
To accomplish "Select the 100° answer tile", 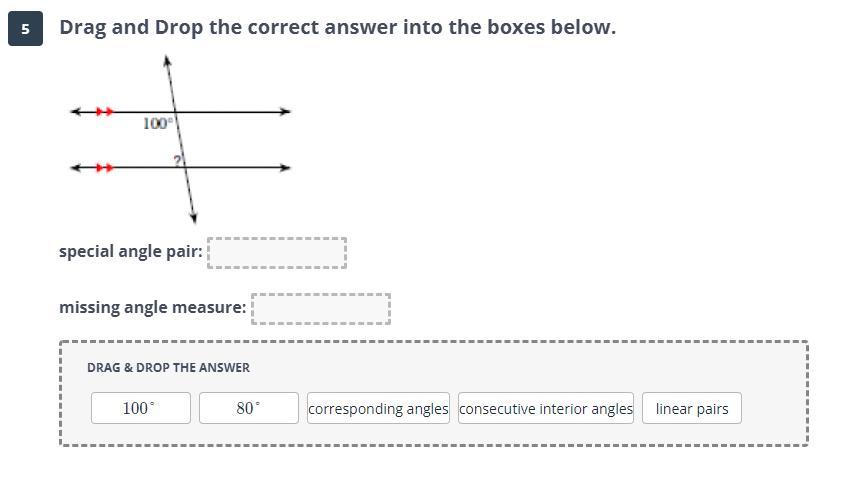I will 140,408.
